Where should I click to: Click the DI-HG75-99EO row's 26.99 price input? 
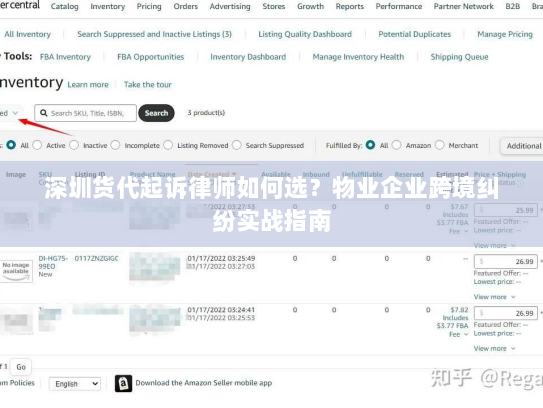(506, 261)
